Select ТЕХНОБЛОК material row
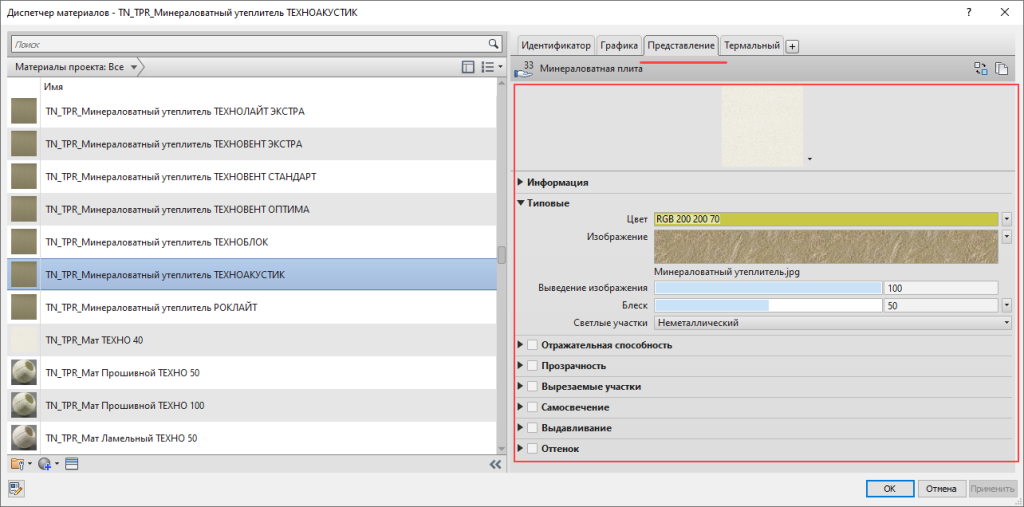 coord(252,242)
